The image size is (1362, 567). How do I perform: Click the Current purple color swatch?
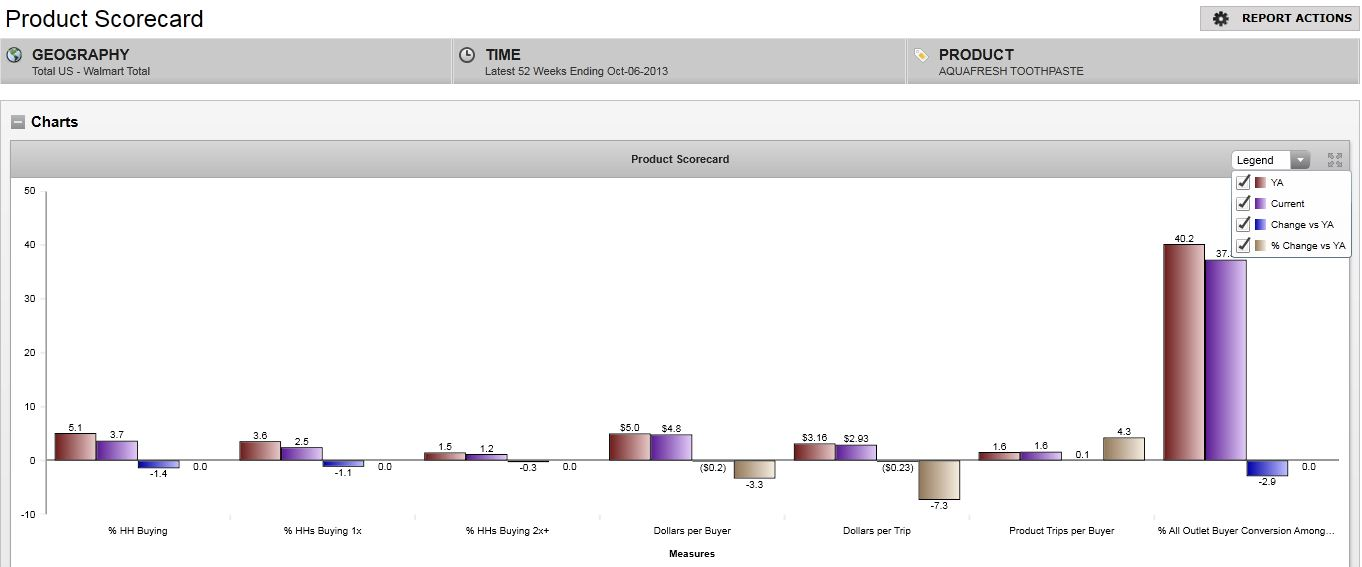coord(1260,203)
